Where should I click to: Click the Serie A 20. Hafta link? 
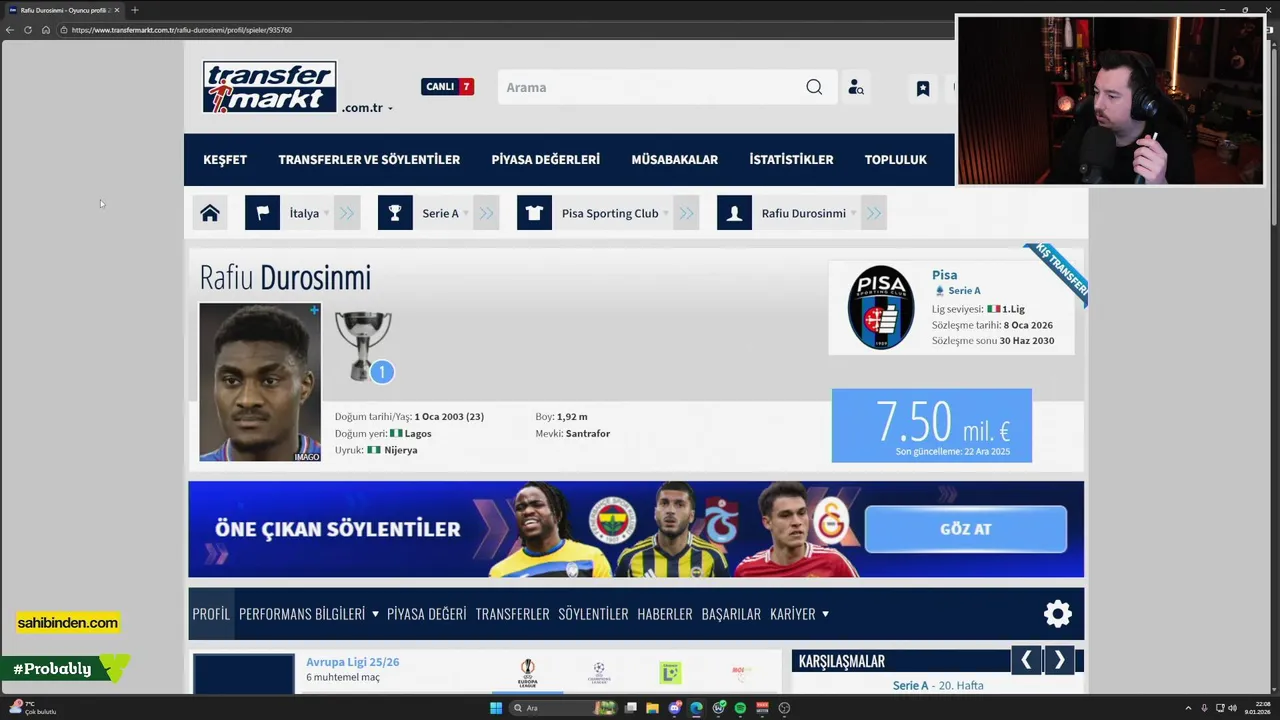coord(938,686)
